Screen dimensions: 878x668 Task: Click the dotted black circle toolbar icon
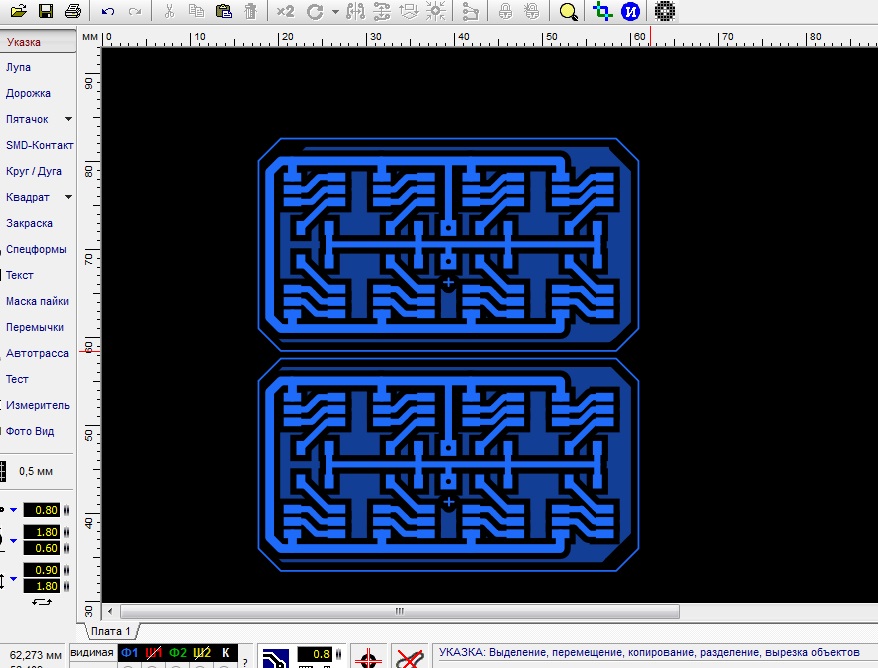tap(665, 12)
